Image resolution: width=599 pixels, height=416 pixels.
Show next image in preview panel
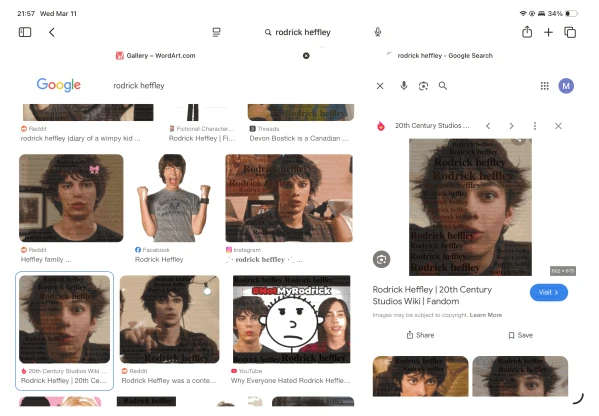(x=511, y=126)
